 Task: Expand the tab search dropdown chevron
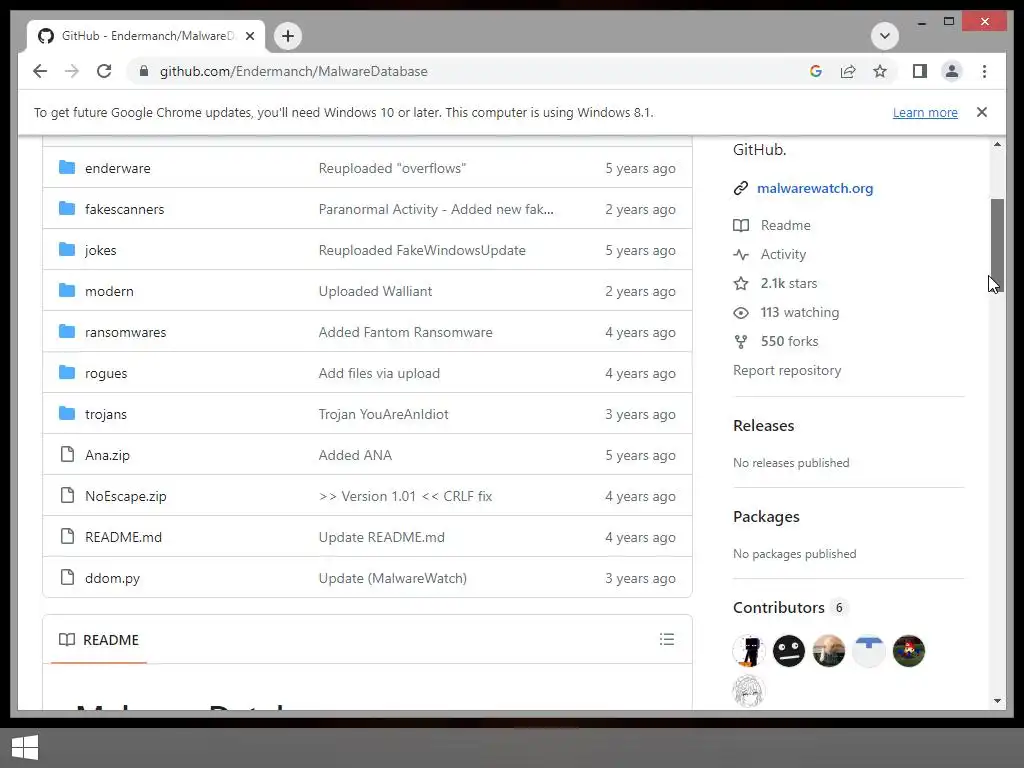[884, 36]
